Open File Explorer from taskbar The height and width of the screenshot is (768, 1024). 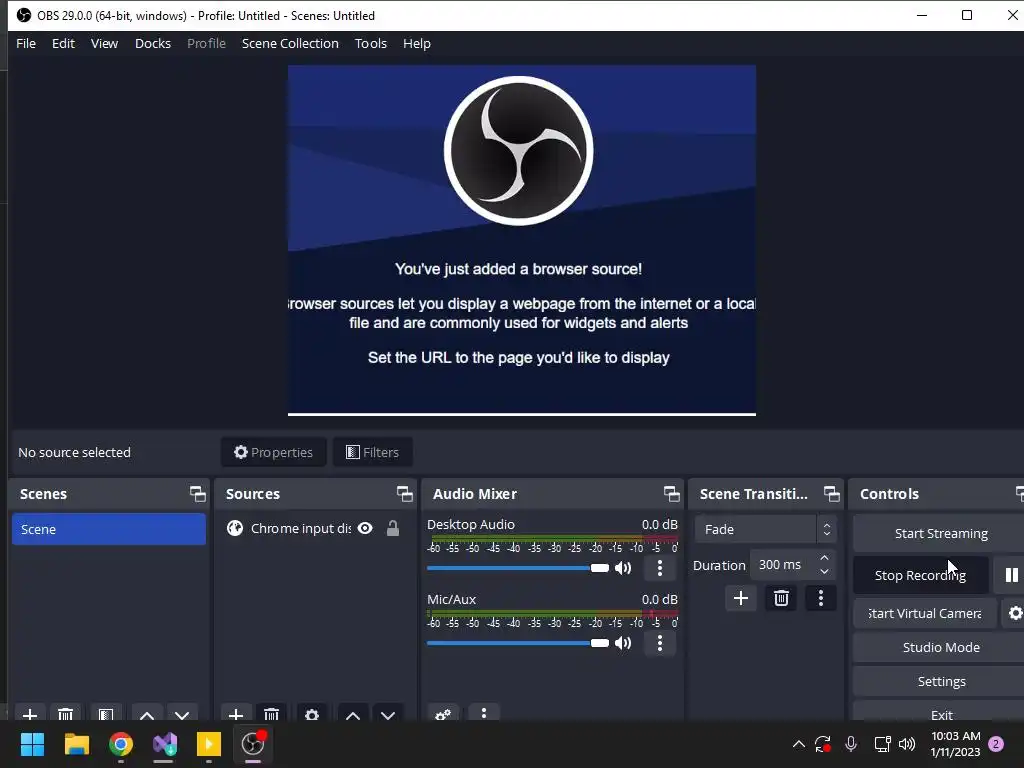[76, 744]
